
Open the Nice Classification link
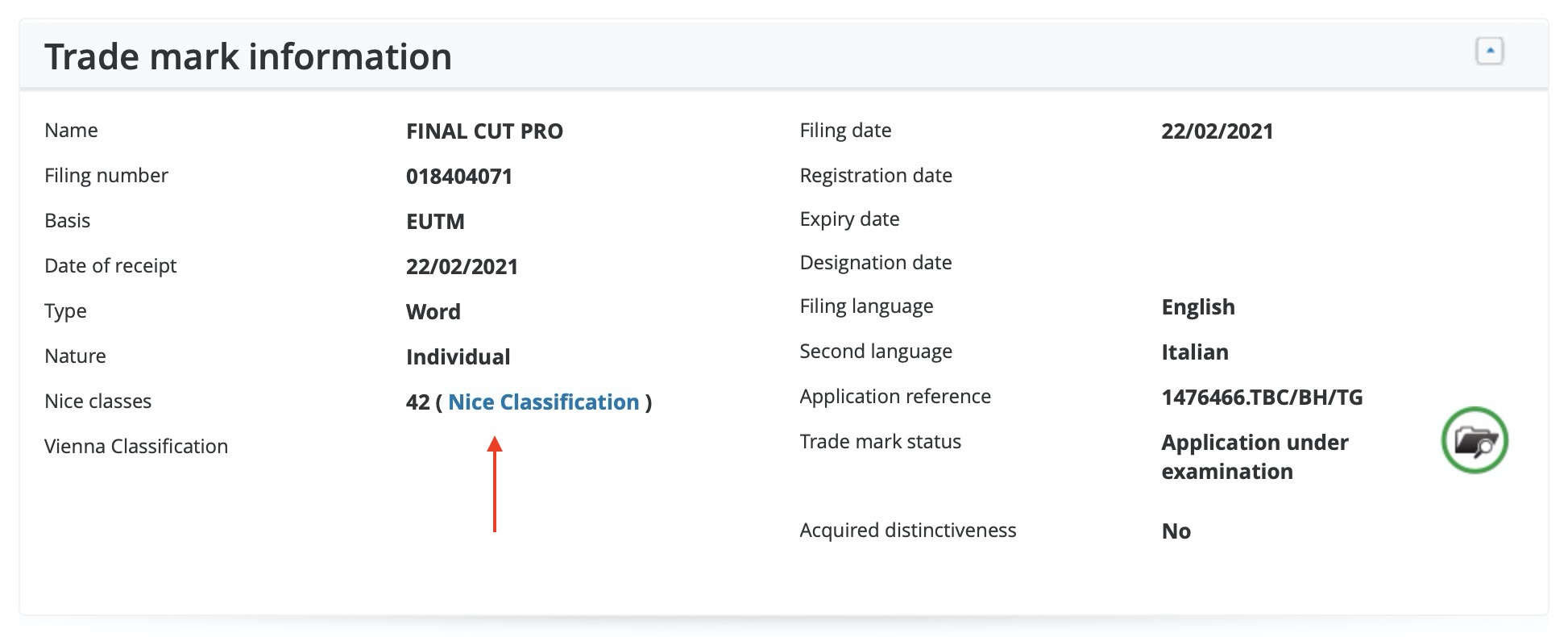click(543, 402)
